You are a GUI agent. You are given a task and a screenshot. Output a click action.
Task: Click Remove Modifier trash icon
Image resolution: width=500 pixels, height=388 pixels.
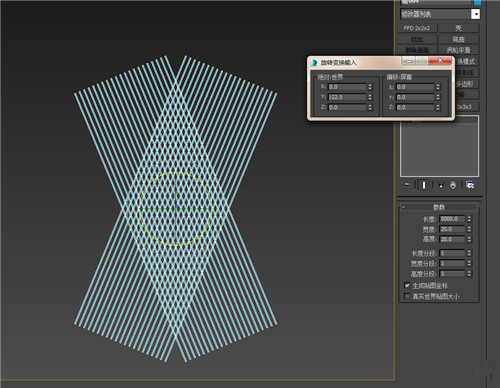[x=453, y=185]
